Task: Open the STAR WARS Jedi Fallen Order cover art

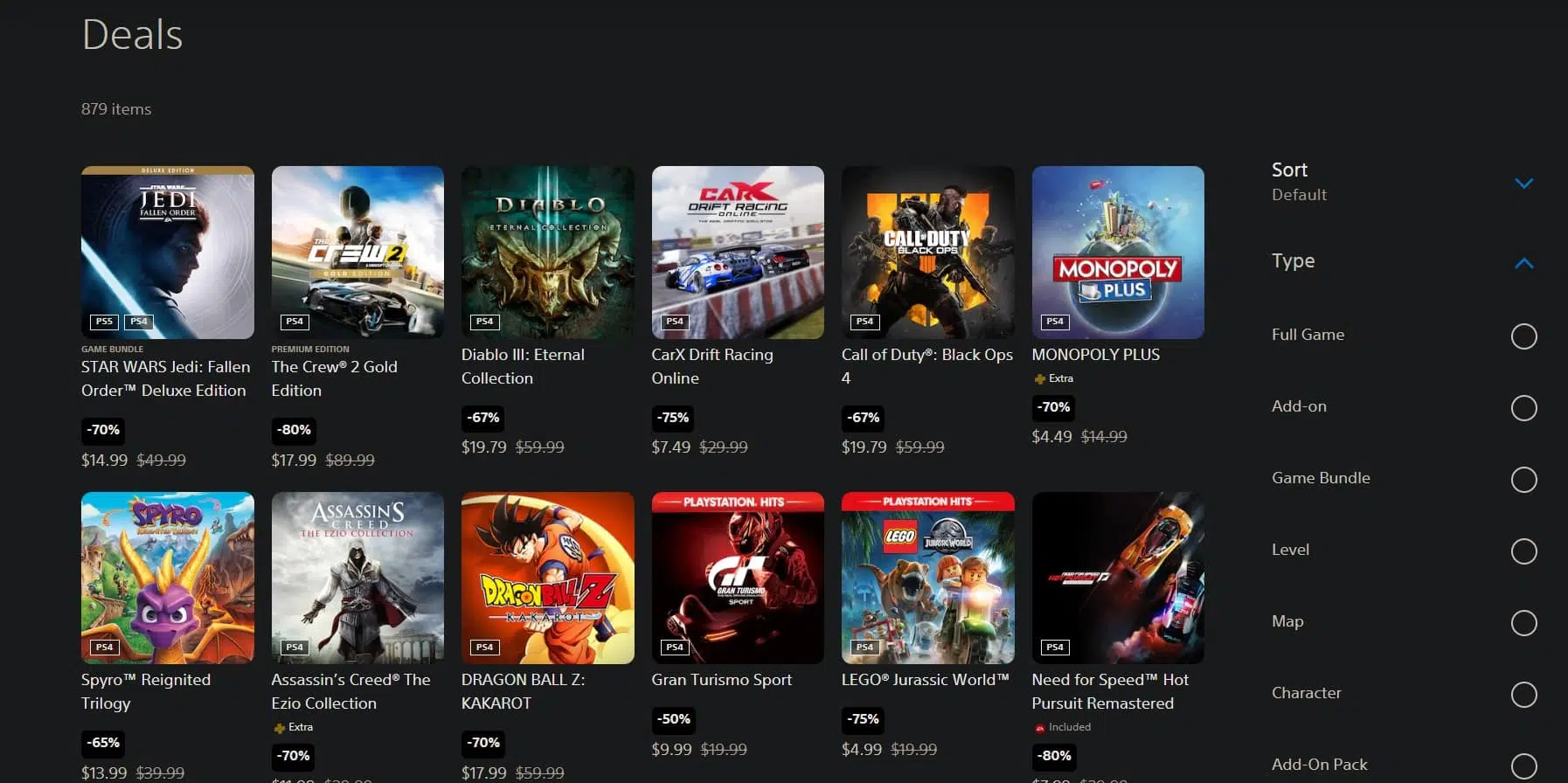Action: [x=168, y=253]
